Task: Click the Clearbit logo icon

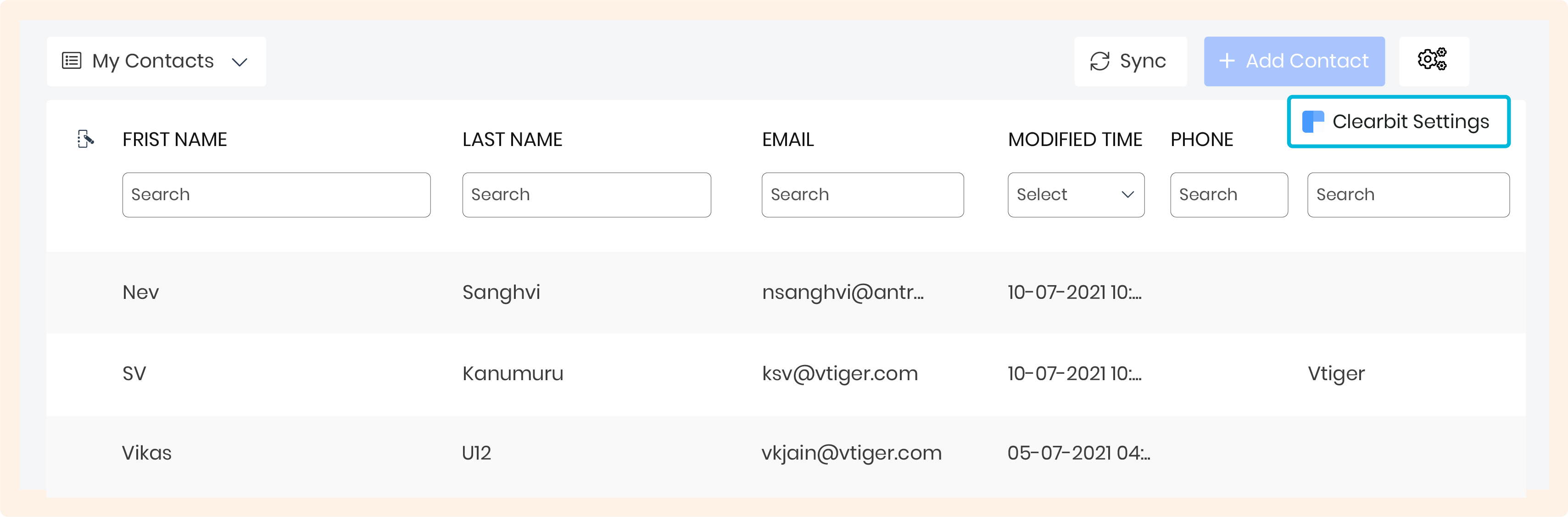Action: point(1312,122)
